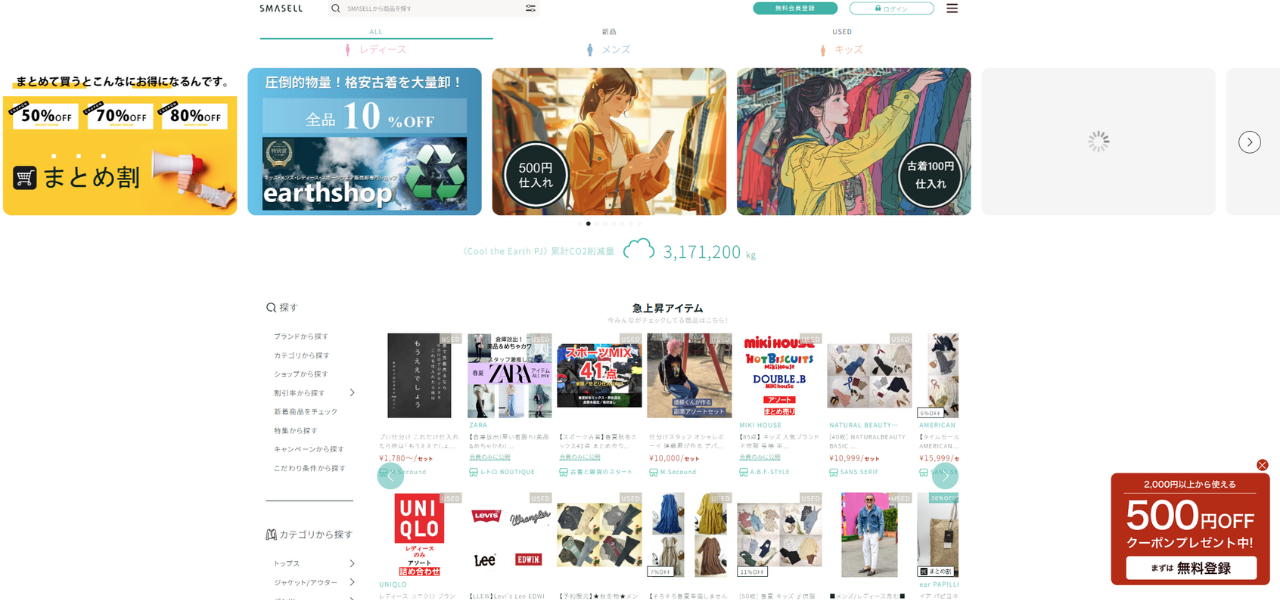Expand the ジャケット/アウター category
The height and width of the screenshot is (600, 1280).
pos(352,582)
